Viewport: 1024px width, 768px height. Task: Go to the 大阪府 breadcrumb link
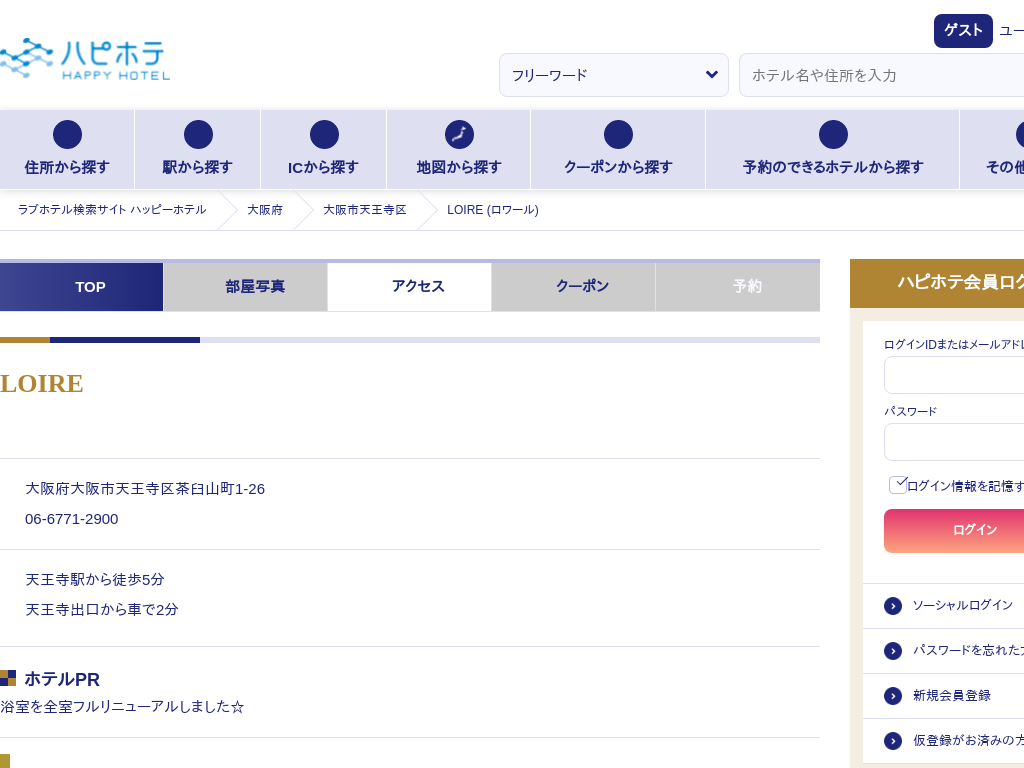(264, 210)
